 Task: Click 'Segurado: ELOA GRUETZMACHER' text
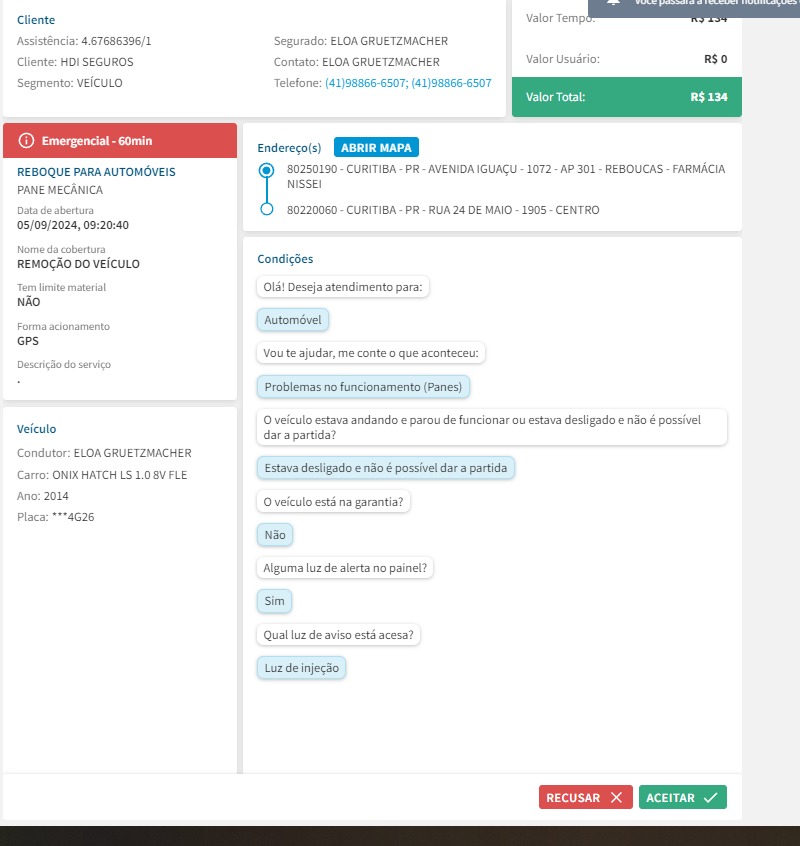[x=361, y=41]
